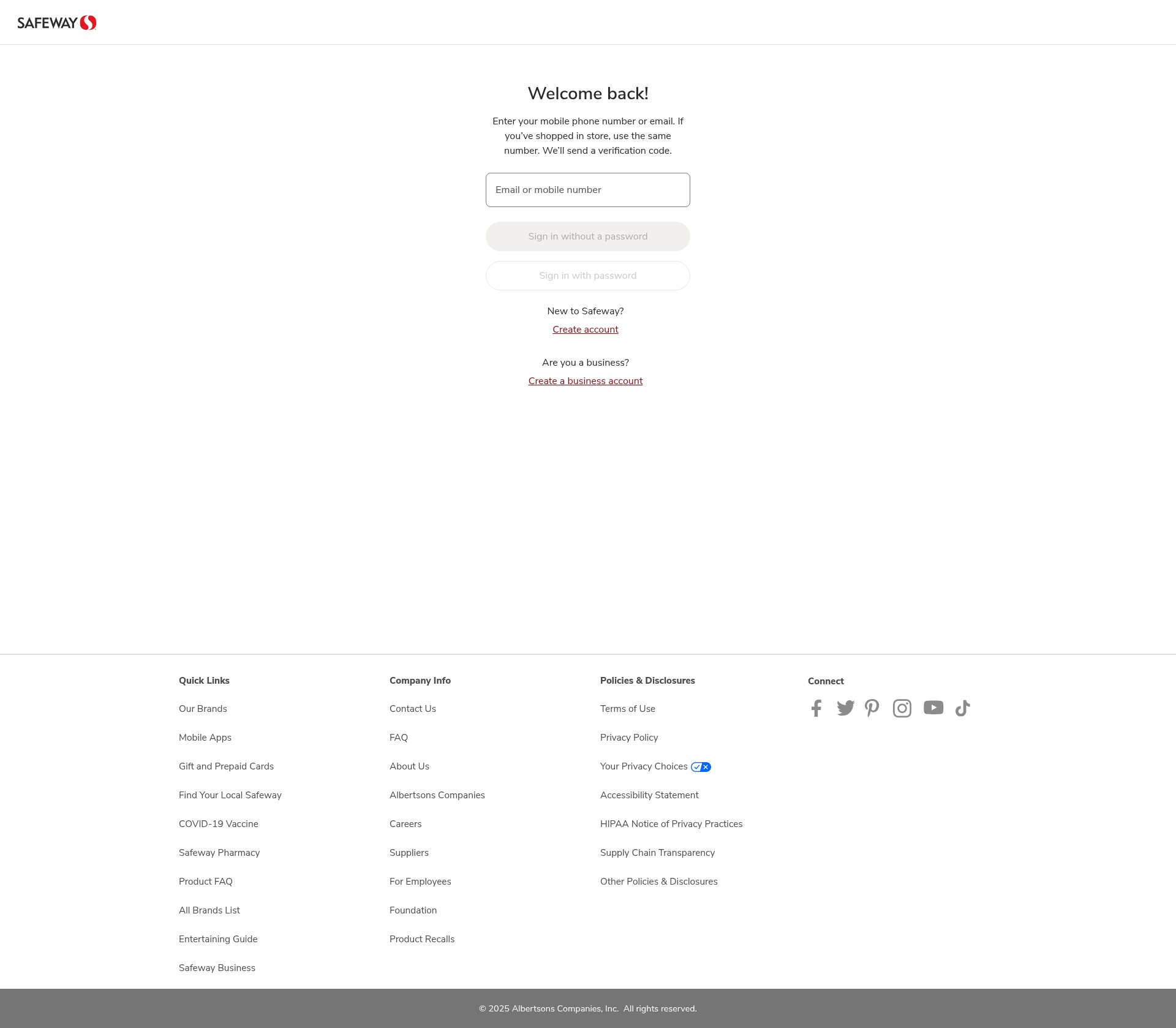Screen dimensions: 1176x1028
Task: Open Create a business account link
Action: (586, 381)
